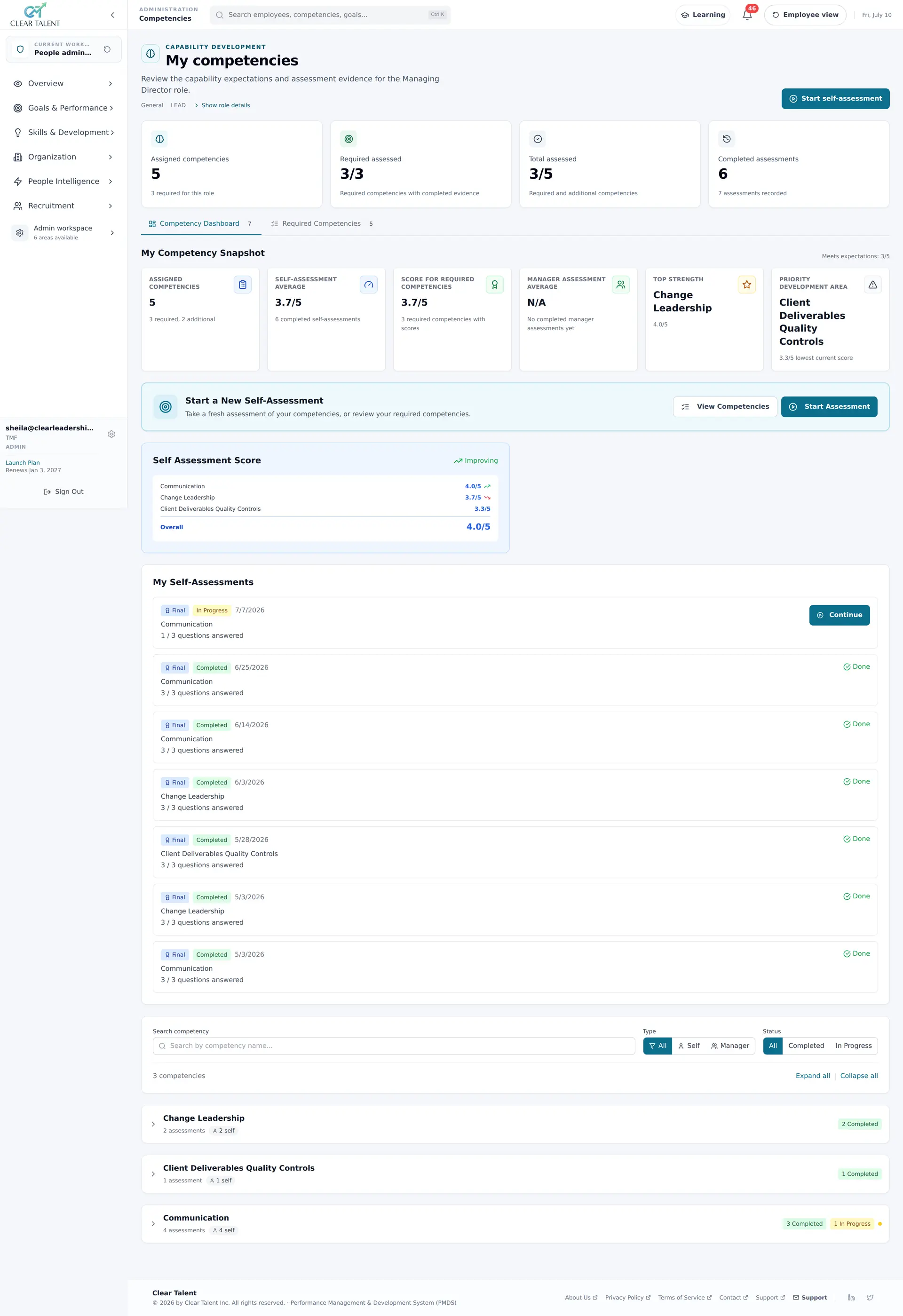
Task: Click the Sign Out icon
Action: click(x=48, y=492)
